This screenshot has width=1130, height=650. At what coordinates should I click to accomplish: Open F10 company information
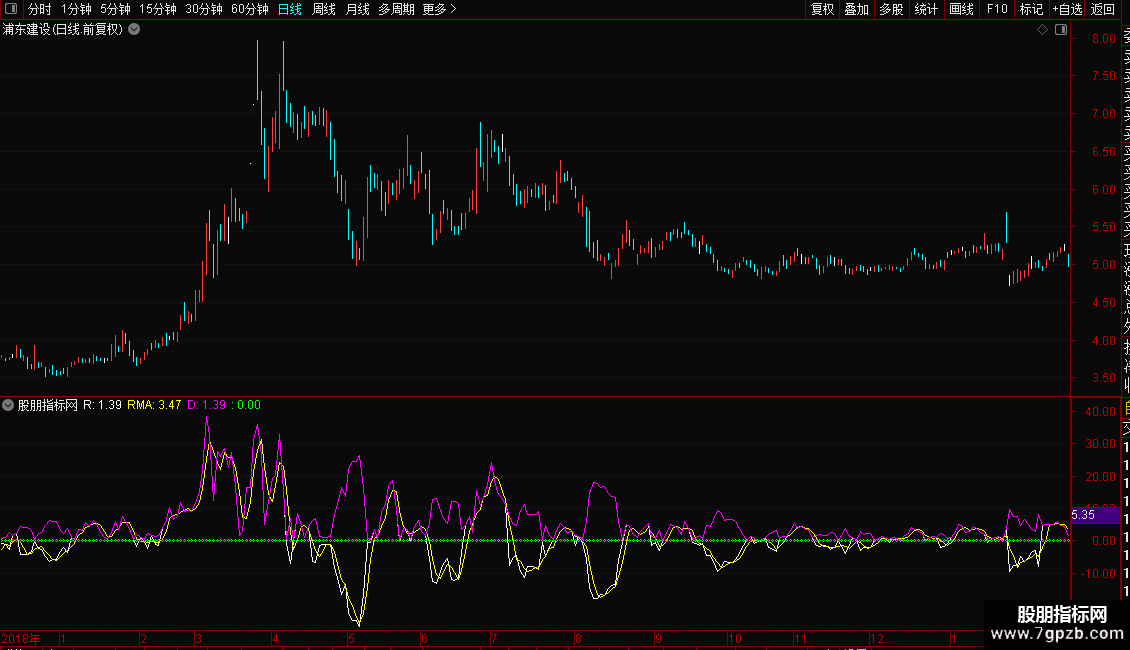tap(997, 9)
